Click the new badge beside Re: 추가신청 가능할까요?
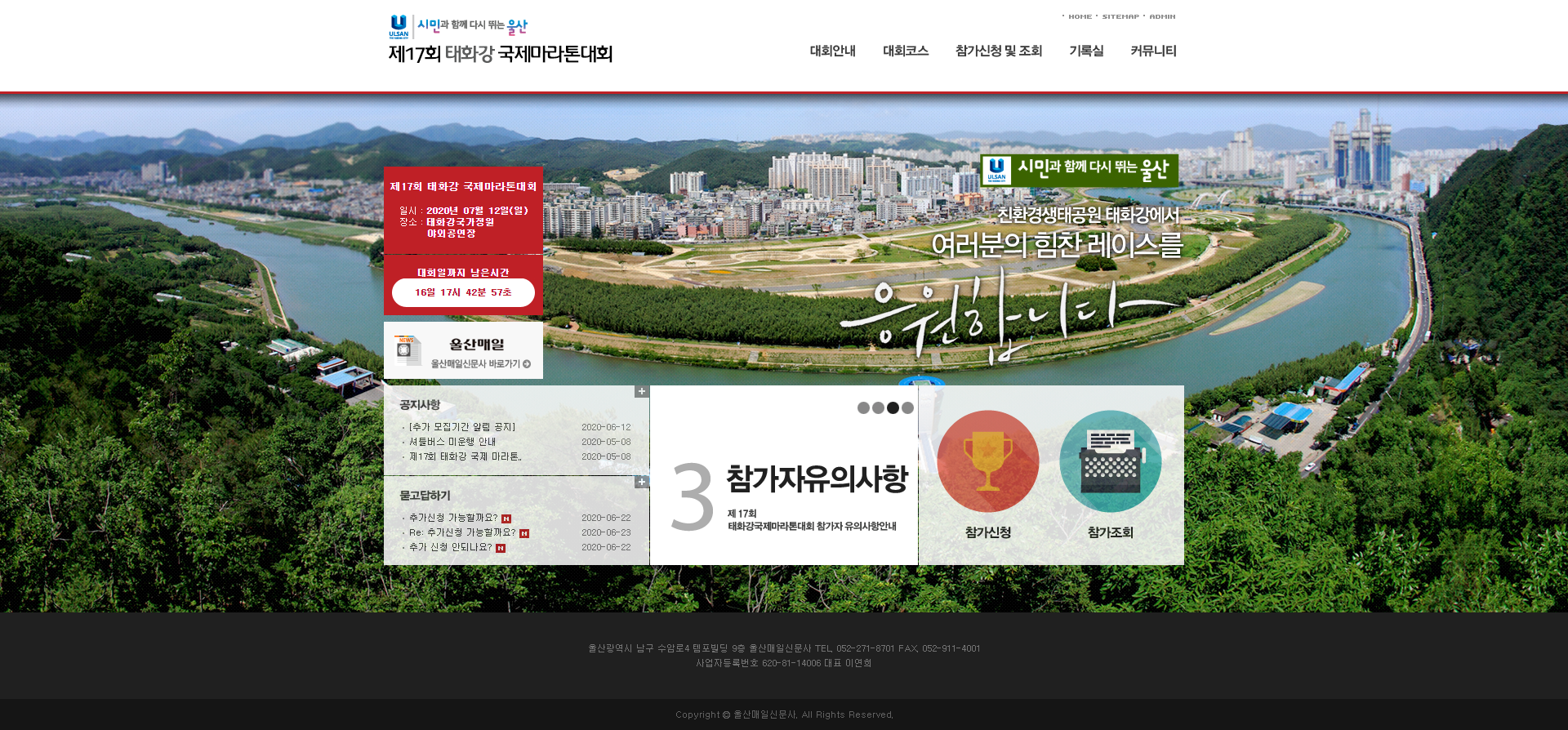This screenshot has width=1568, height=730. pos(524,534)
